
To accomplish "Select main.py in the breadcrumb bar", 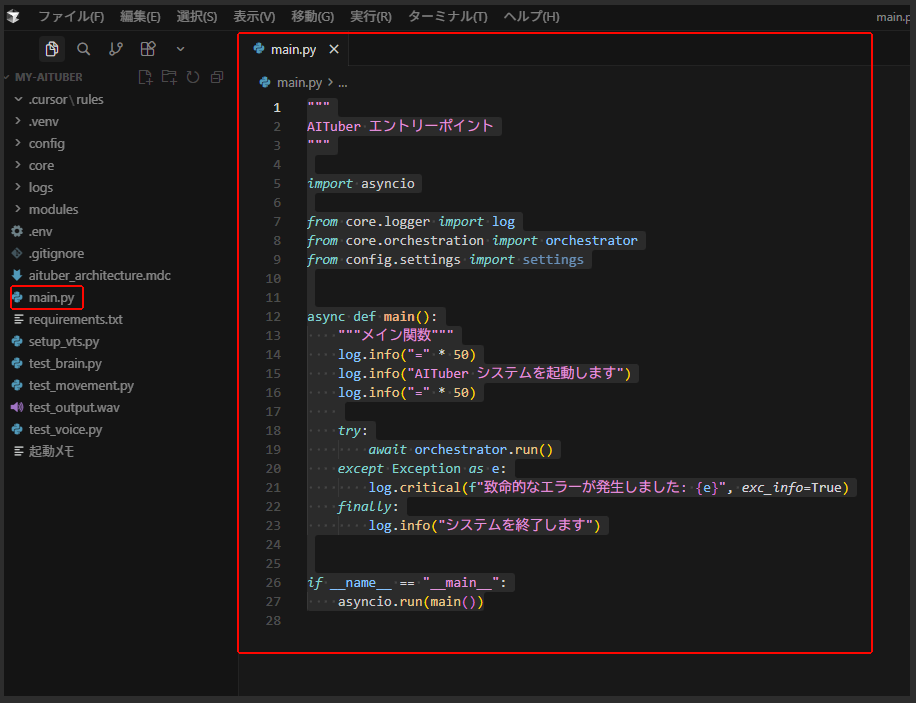I will [298, 83].
